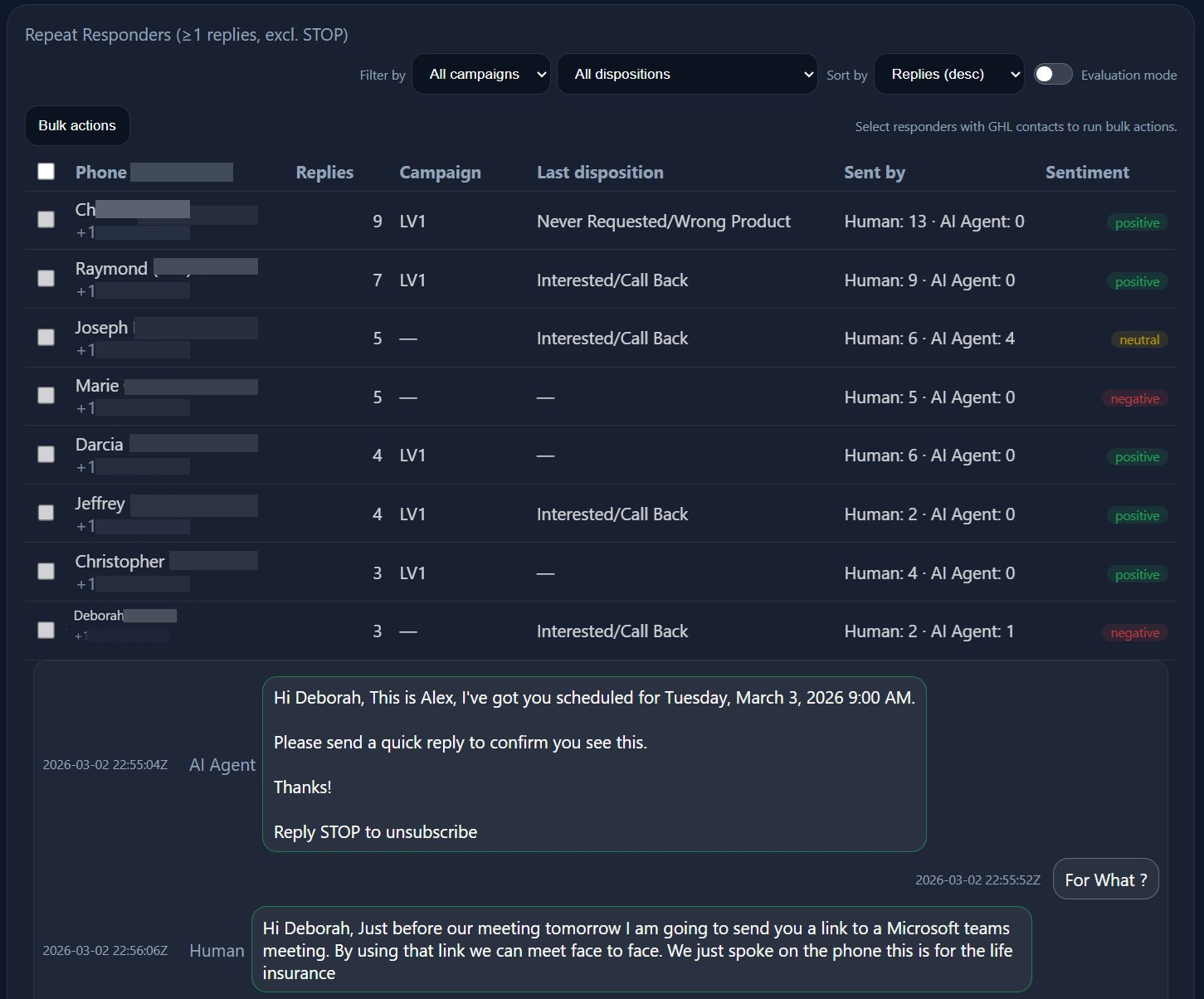Click Jeffrey's name in the list
Screen dimensions: 1204x999
(x=100, y=503)
